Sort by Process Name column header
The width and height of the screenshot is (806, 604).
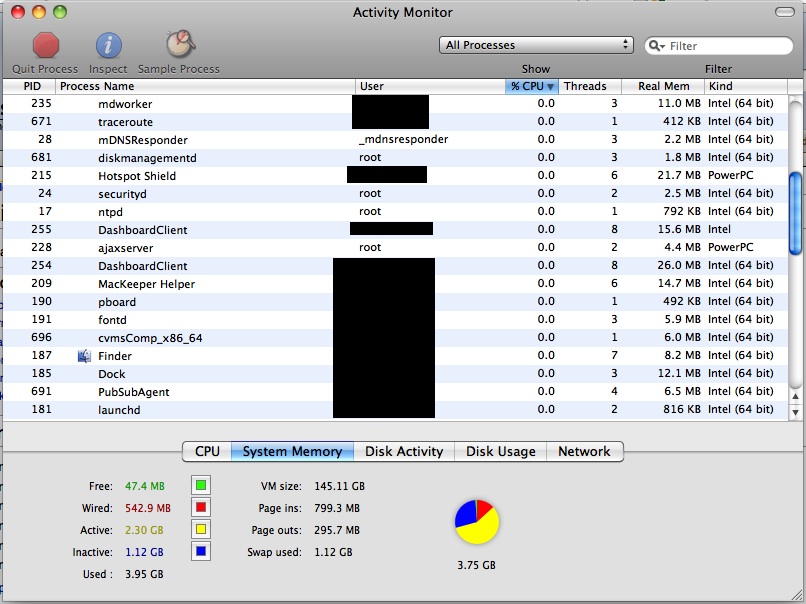205,86
